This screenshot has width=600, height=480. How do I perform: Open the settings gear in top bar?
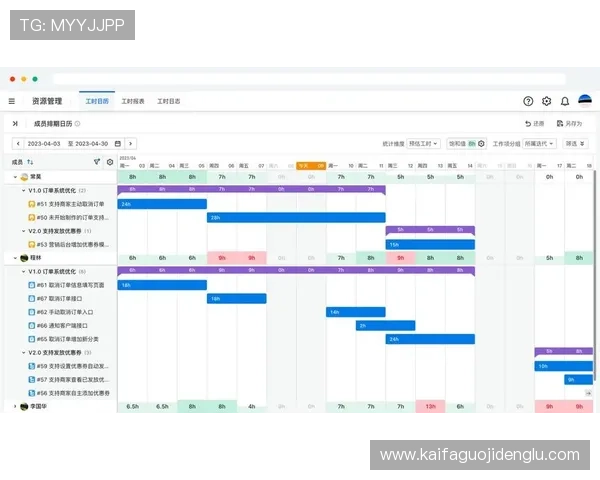click(x=546, y=101)
